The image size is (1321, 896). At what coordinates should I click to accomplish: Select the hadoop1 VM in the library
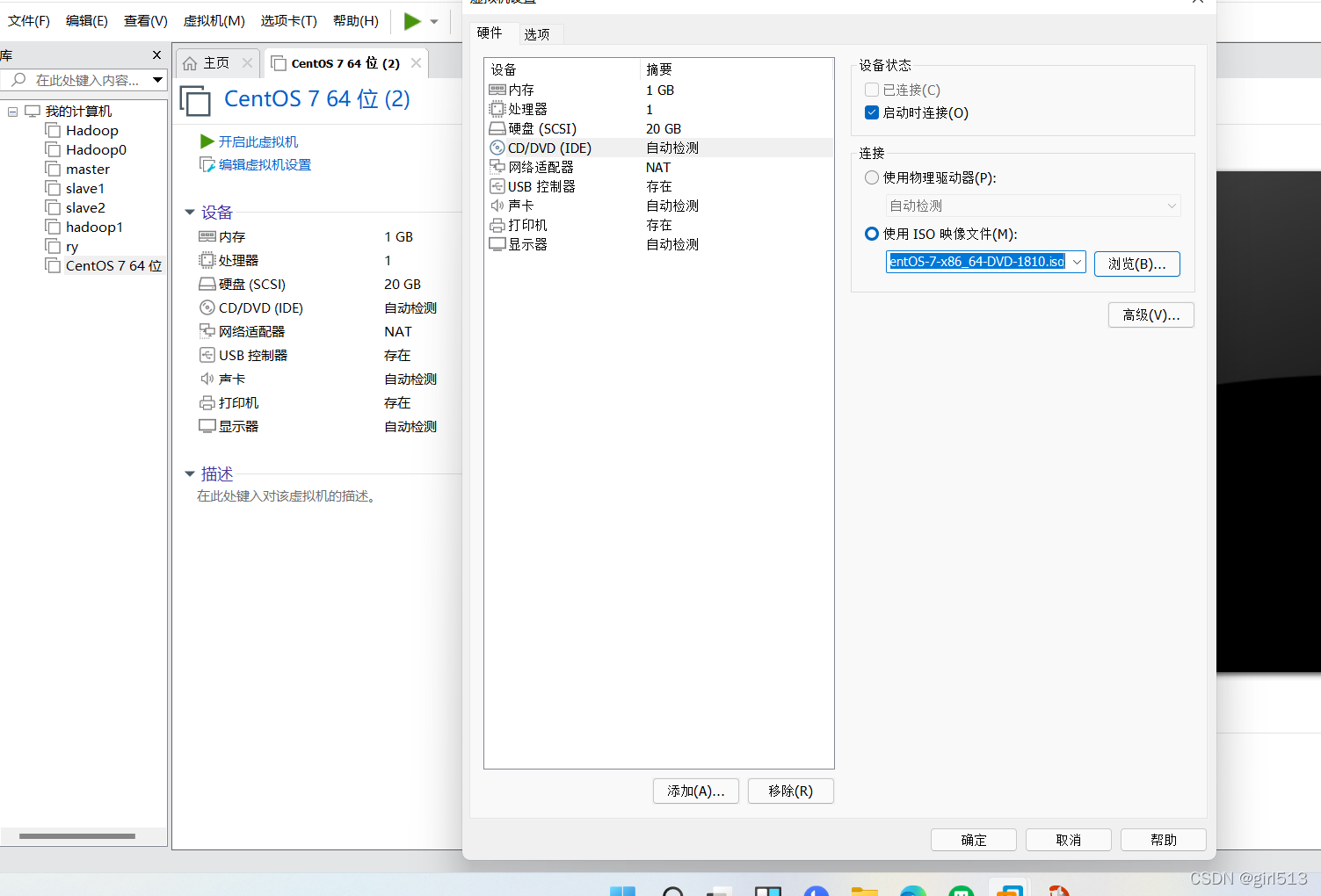click(x=94, y=228)
